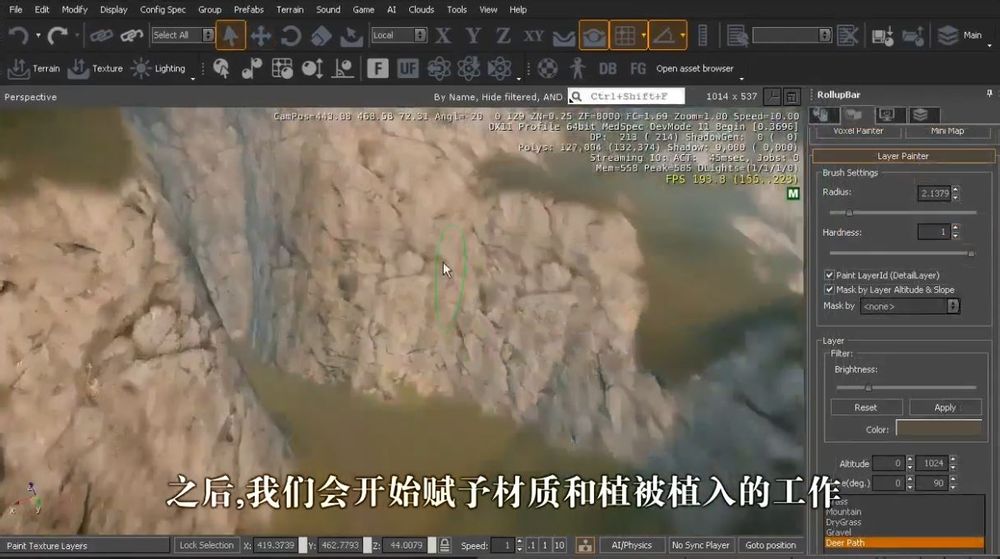
Task: Select the terrain selection tool icon
Action: 351,36
